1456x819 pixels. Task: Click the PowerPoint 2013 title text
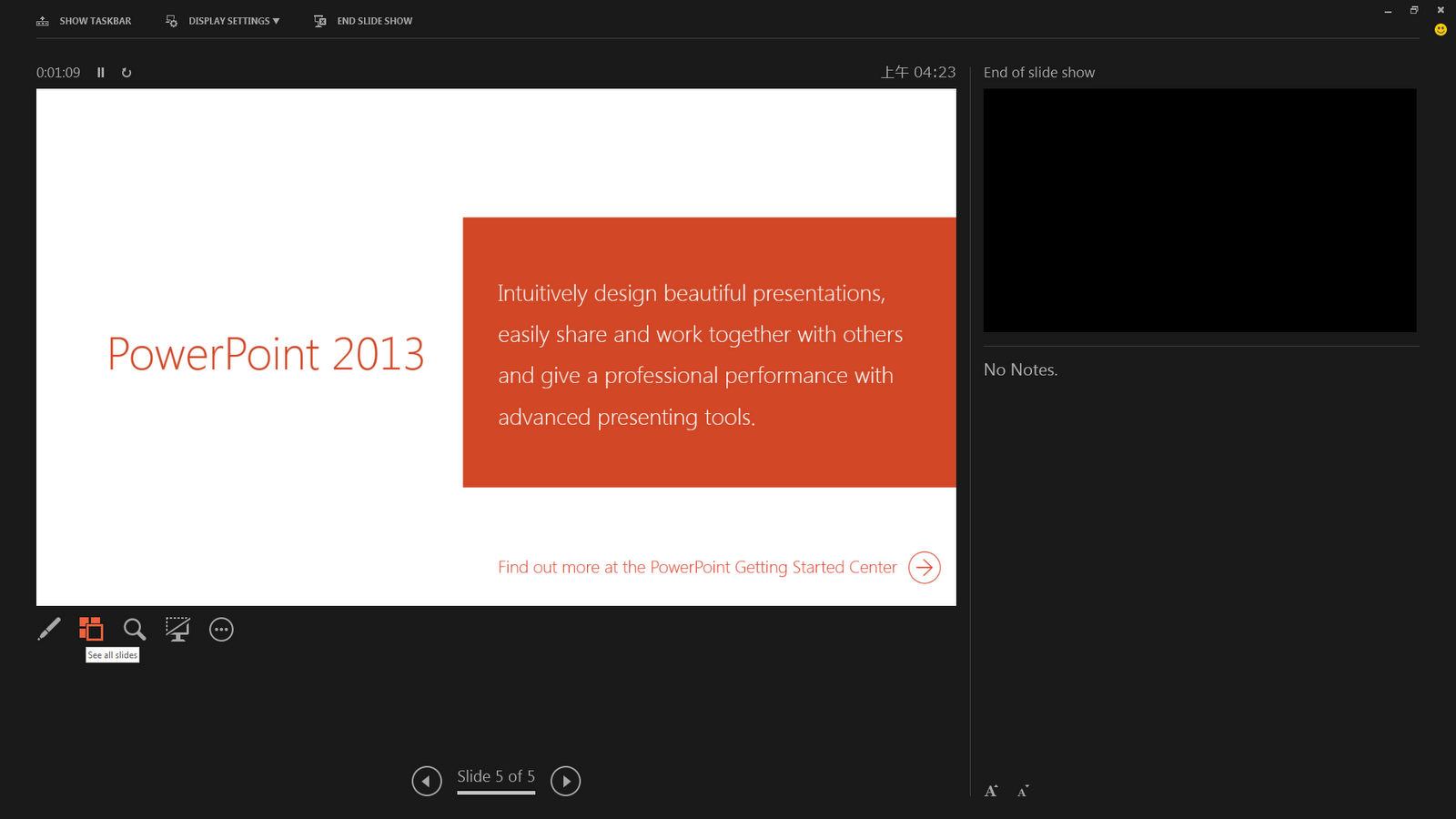266,354
